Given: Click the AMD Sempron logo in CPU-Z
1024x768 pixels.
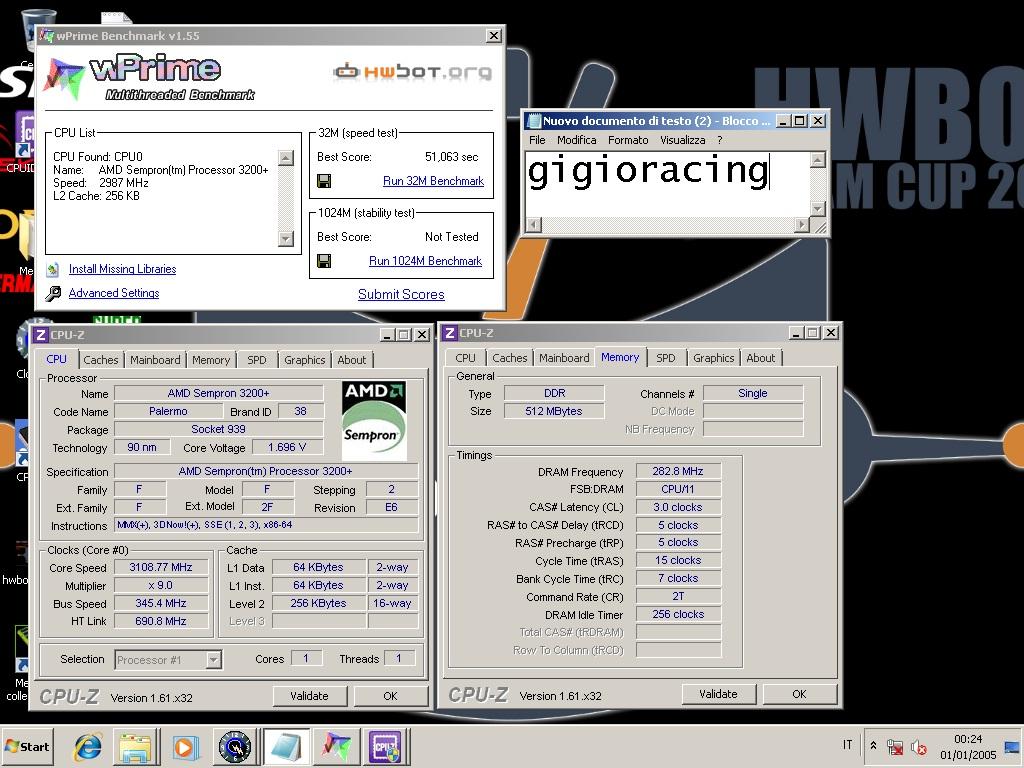Looking at the screenshot, I should coord(374,421).
